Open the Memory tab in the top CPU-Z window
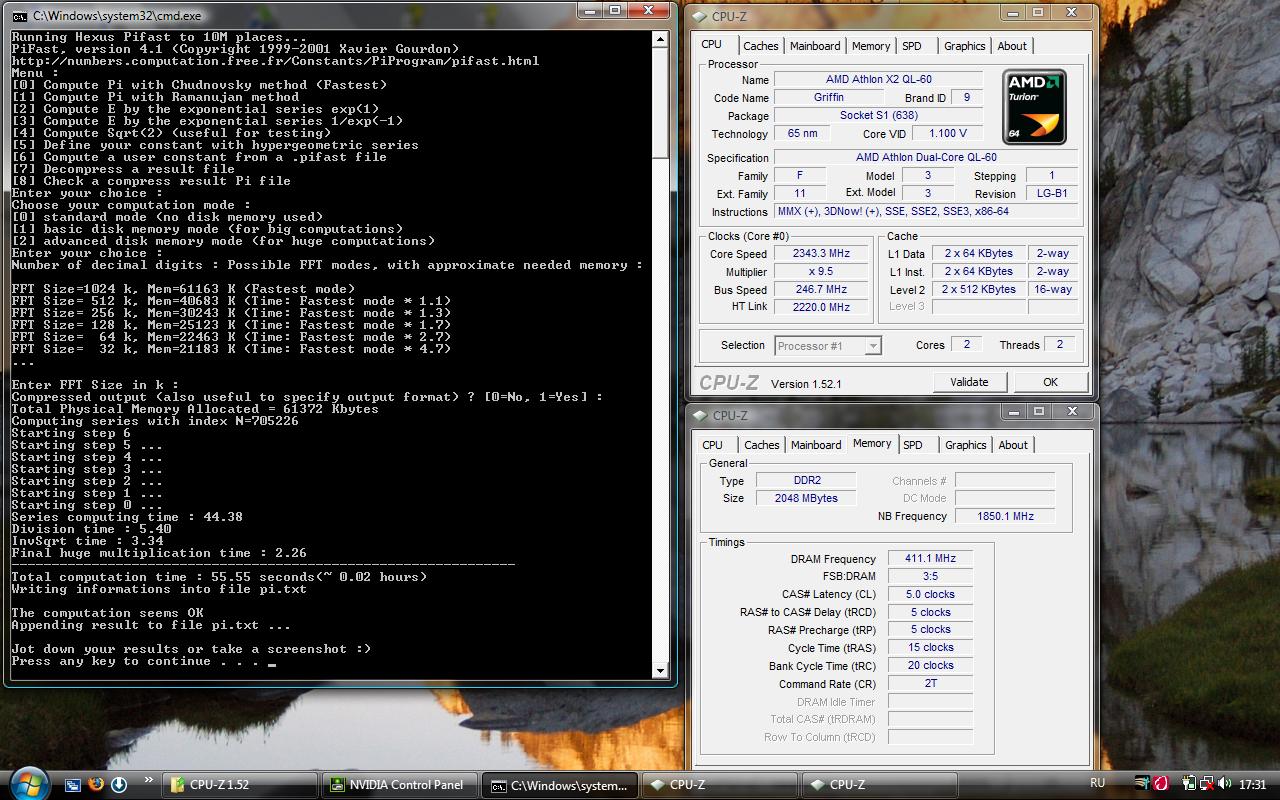The width and height of the screenshot is (1280, 800). (x=871, y=46)
